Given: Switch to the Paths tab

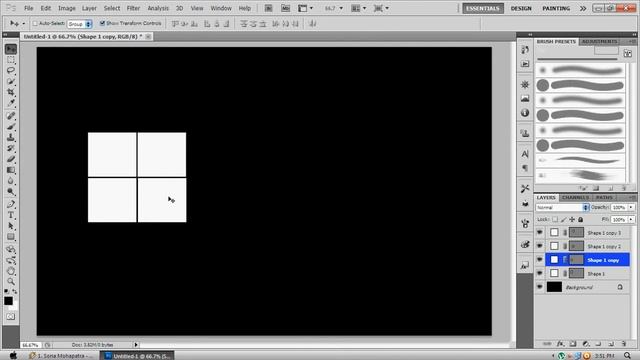Looking at the screenshot, I should point(604,198).
